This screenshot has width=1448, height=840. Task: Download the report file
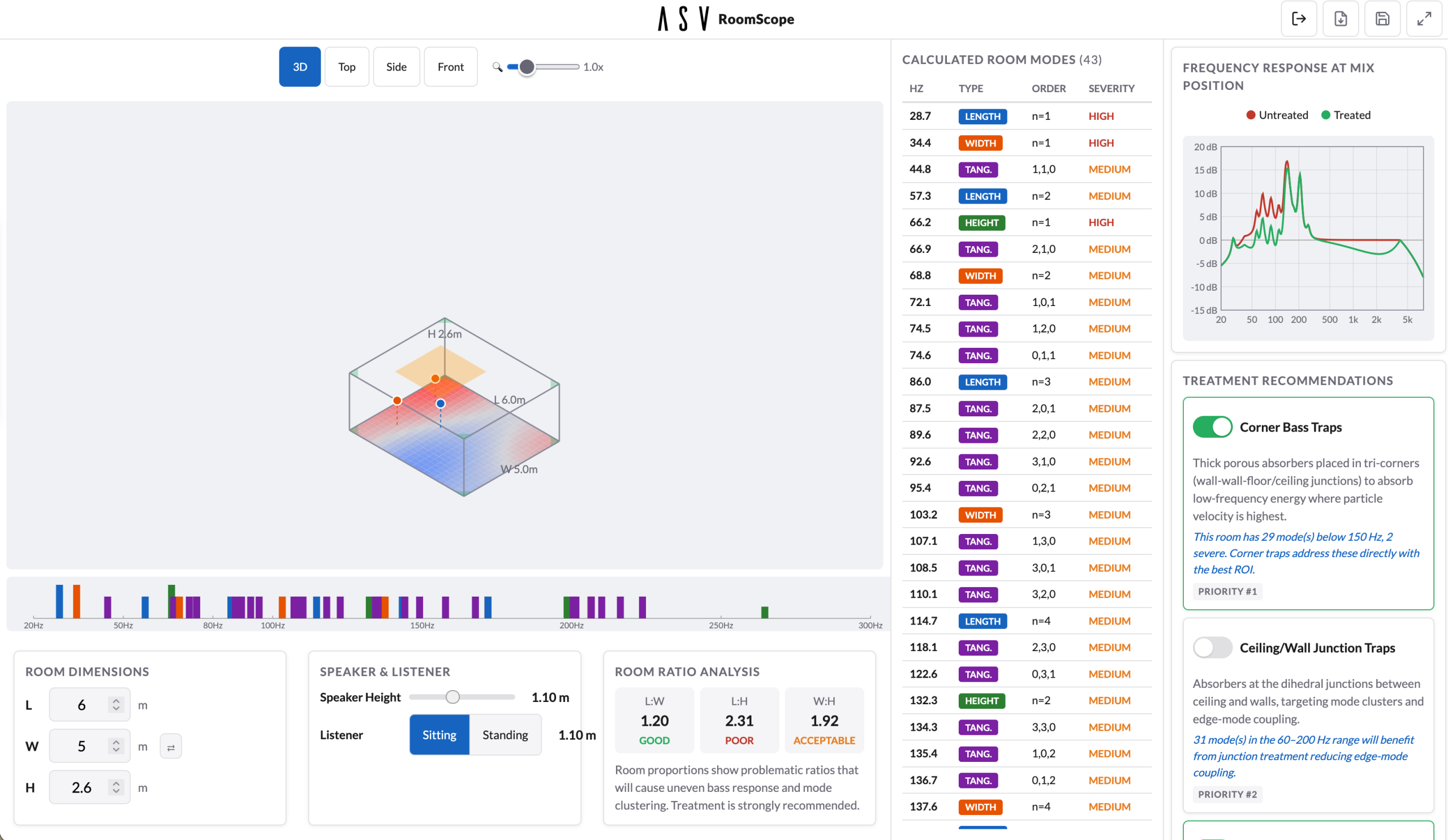(1341, 19)
